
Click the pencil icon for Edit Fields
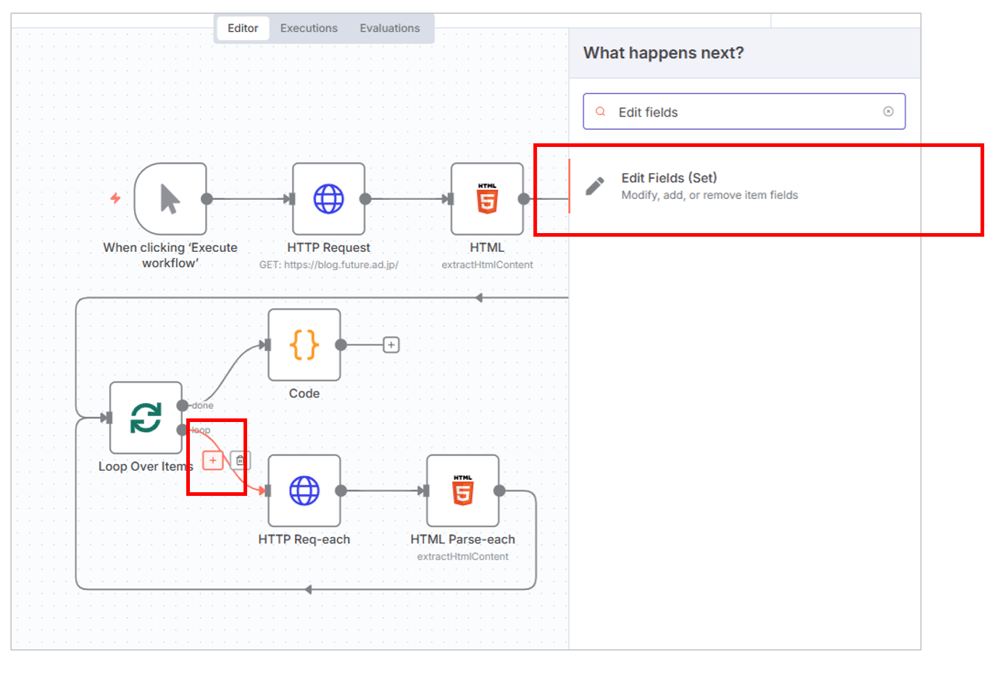595,186
